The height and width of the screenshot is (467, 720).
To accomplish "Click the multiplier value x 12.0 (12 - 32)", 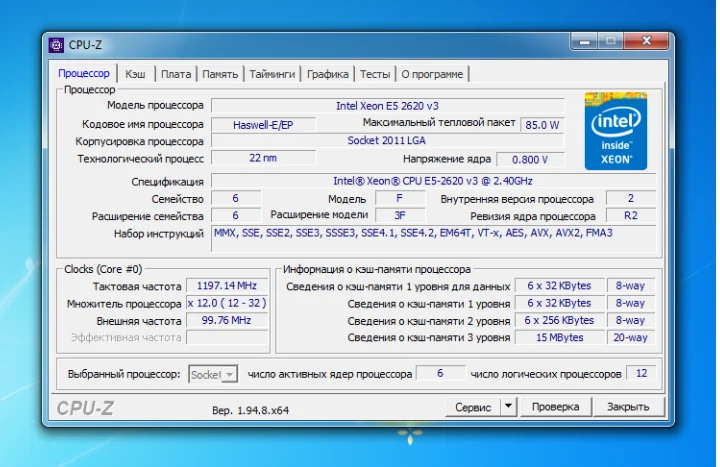I will [227, 303].
